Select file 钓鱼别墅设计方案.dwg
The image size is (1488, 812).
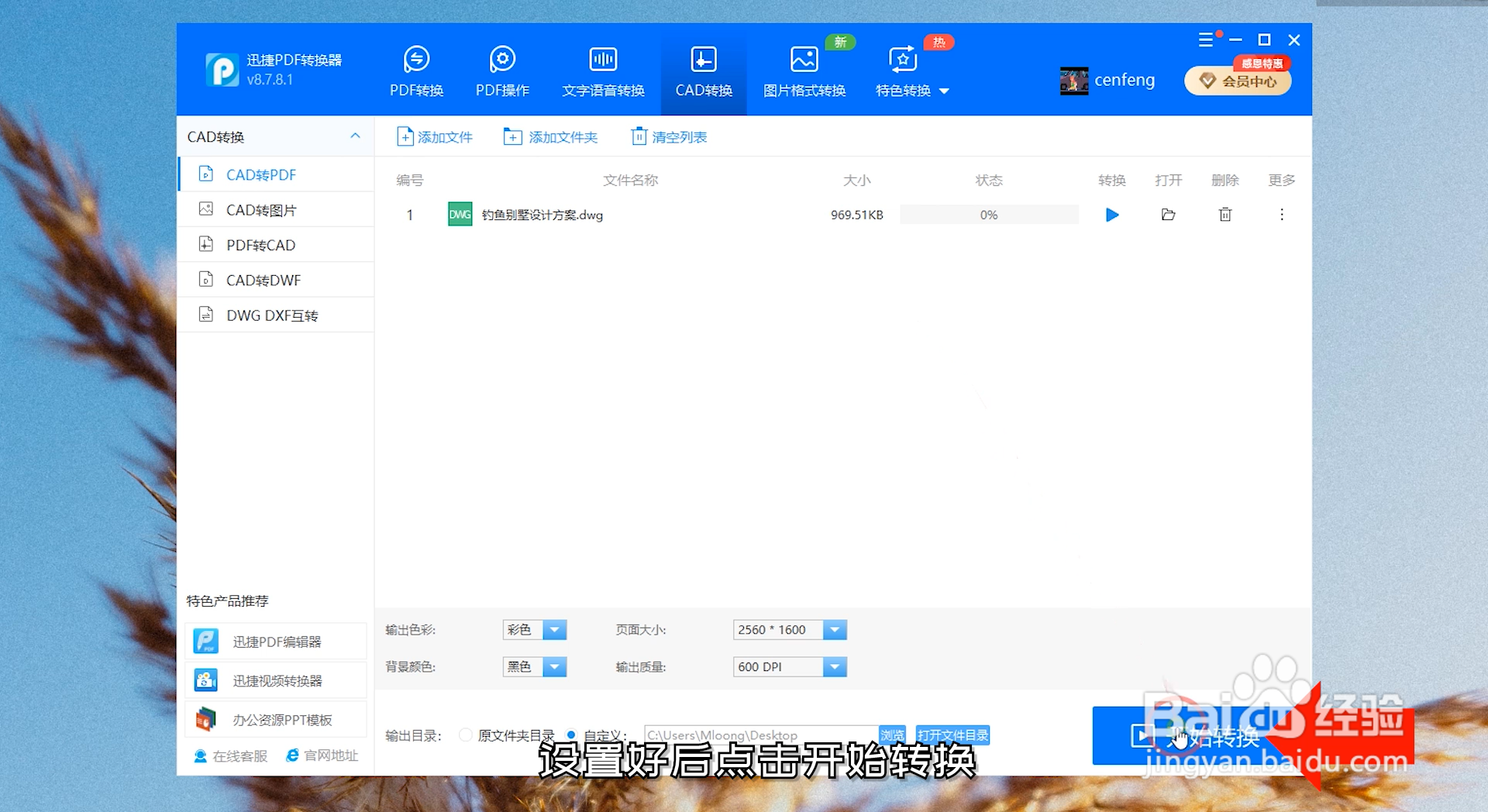click(x=542, y=215)
